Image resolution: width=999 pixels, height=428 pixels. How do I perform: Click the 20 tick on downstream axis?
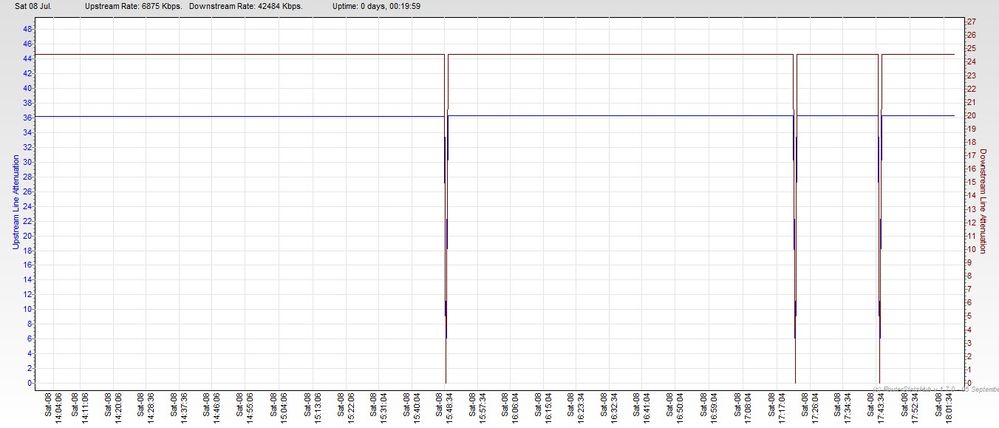pyautogui.click(x=972, y=115)
